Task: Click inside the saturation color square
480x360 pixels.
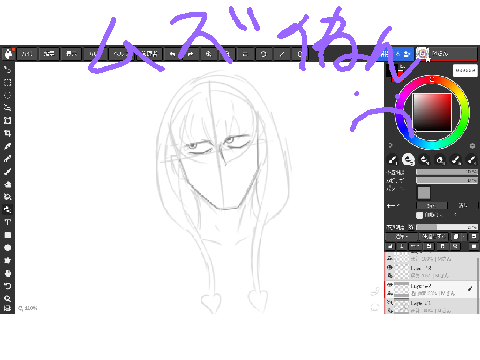Action: (x=432, y=112)
